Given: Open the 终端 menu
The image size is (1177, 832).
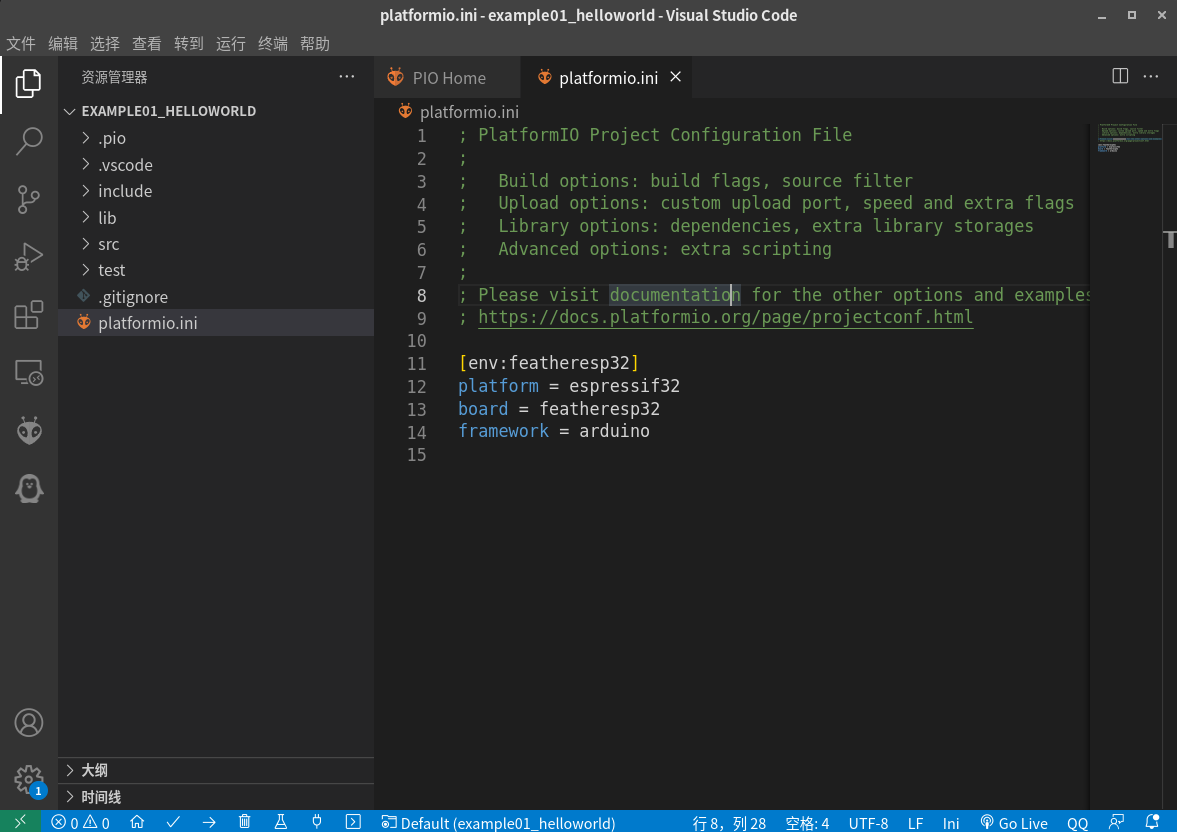Looking at the screenshot, I should (272, 43).
